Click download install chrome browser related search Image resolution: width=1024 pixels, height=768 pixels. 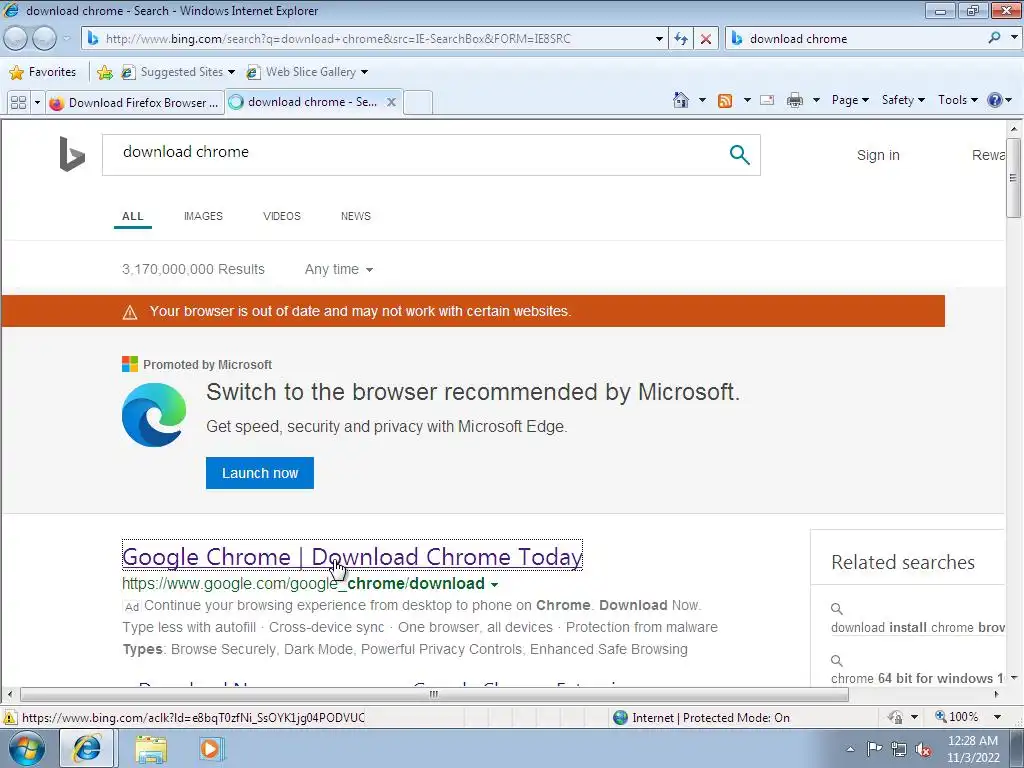pos(917,628)
